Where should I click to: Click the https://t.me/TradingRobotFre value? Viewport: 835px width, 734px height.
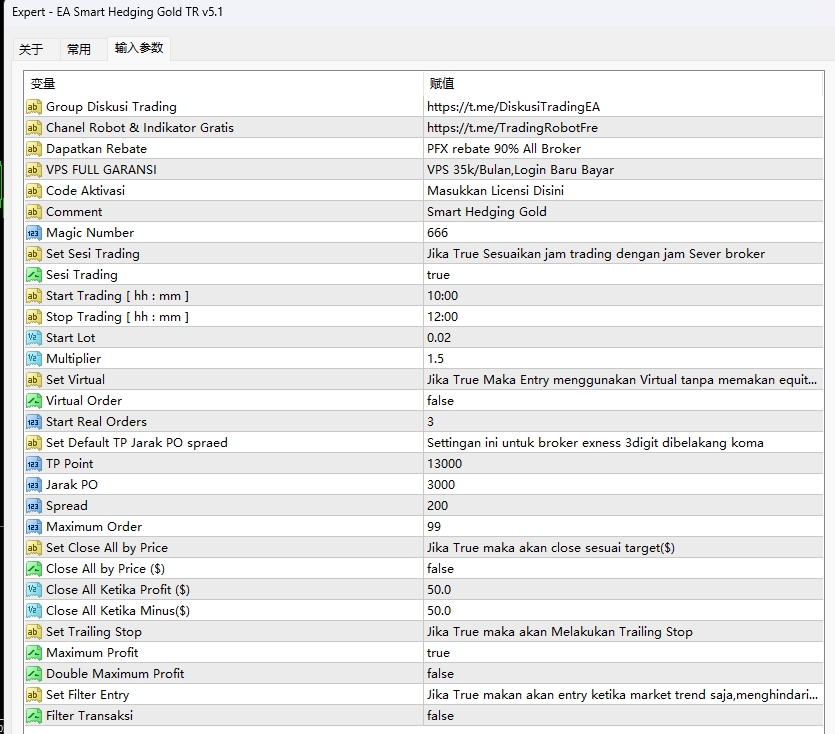click(512, 128)
